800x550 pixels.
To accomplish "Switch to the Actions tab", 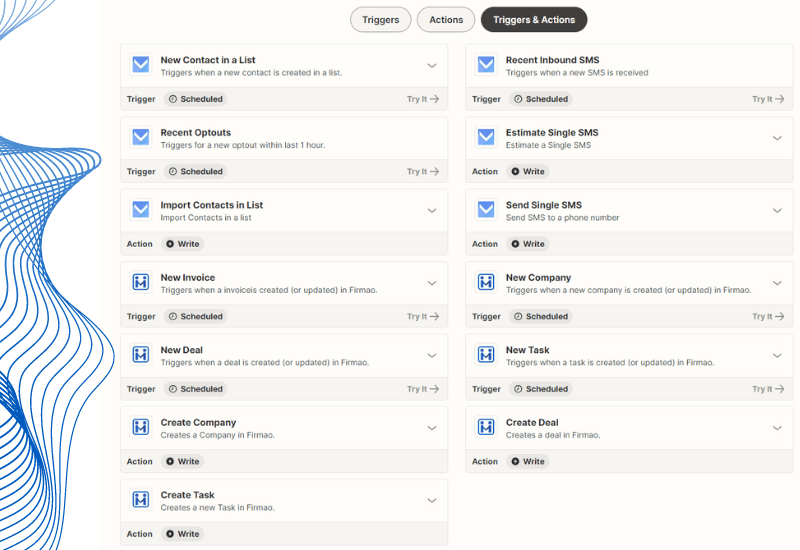I will pos(446,20).
